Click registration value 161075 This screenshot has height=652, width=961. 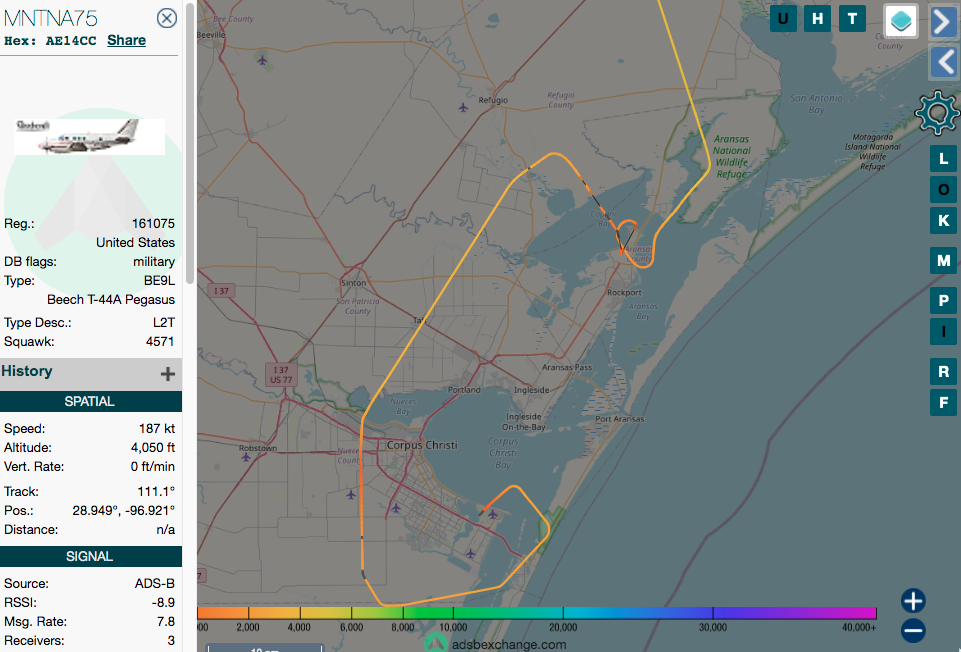(x=153, y=224)
